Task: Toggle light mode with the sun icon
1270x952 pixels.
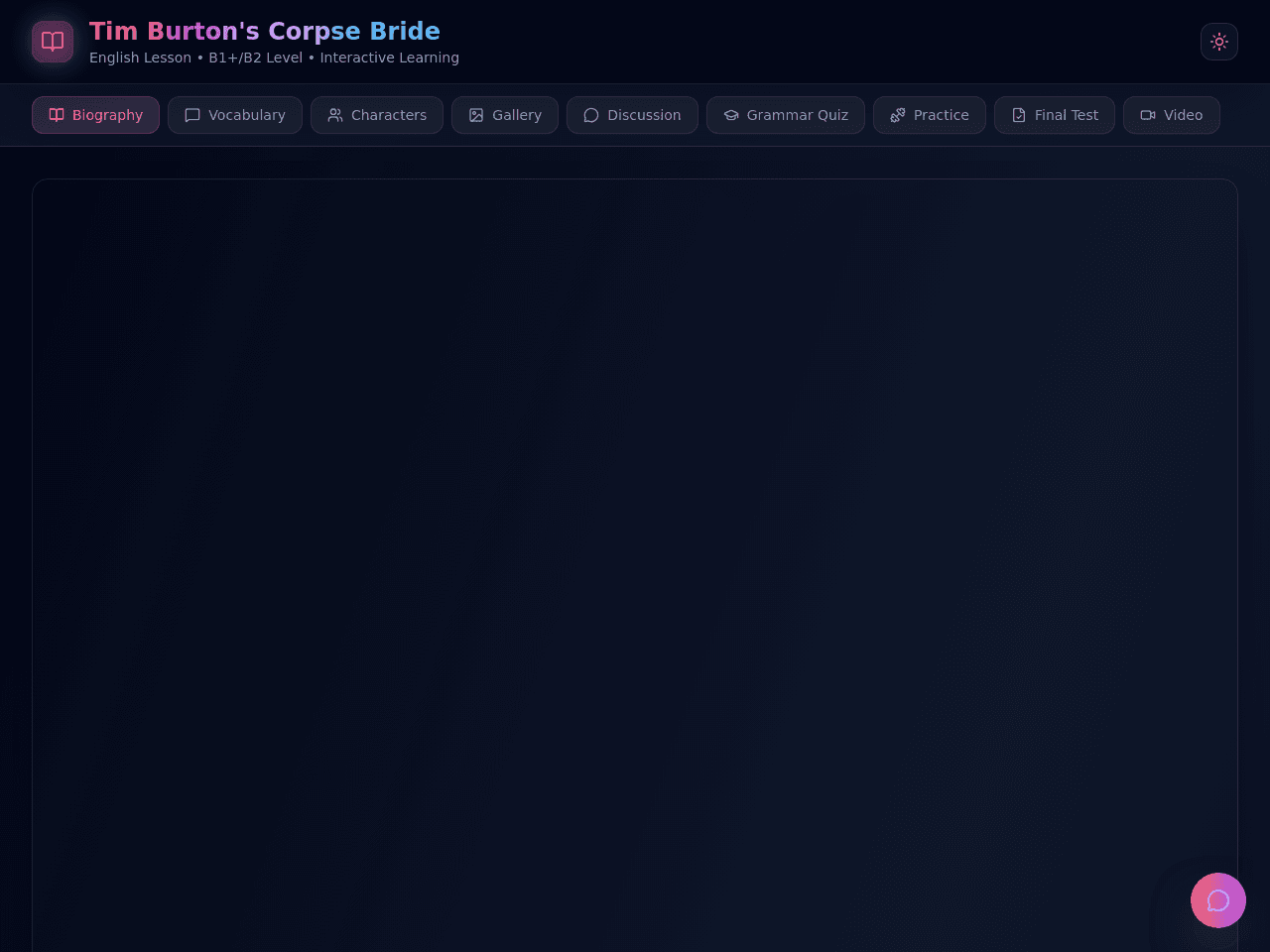Action: pyautogui.click(x=1219, y=42)
